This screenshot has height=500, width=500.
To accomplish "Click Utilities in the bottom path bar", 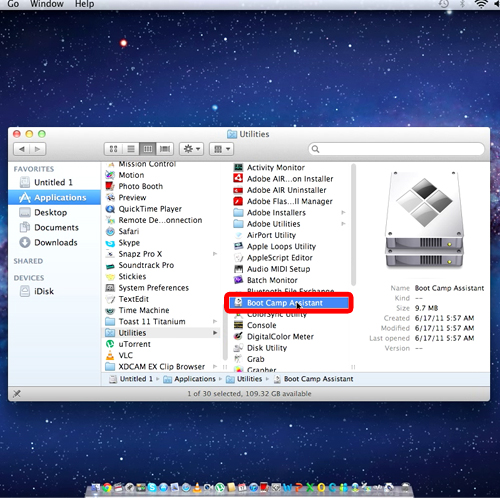I will [x=244, y=379].
